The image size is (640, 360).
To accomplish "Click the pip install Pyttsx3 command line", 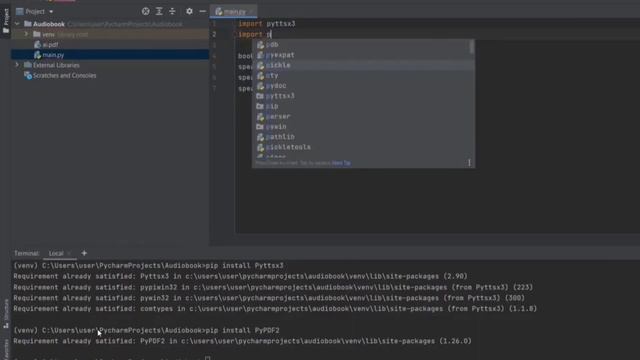I will [x=149, y=266].
